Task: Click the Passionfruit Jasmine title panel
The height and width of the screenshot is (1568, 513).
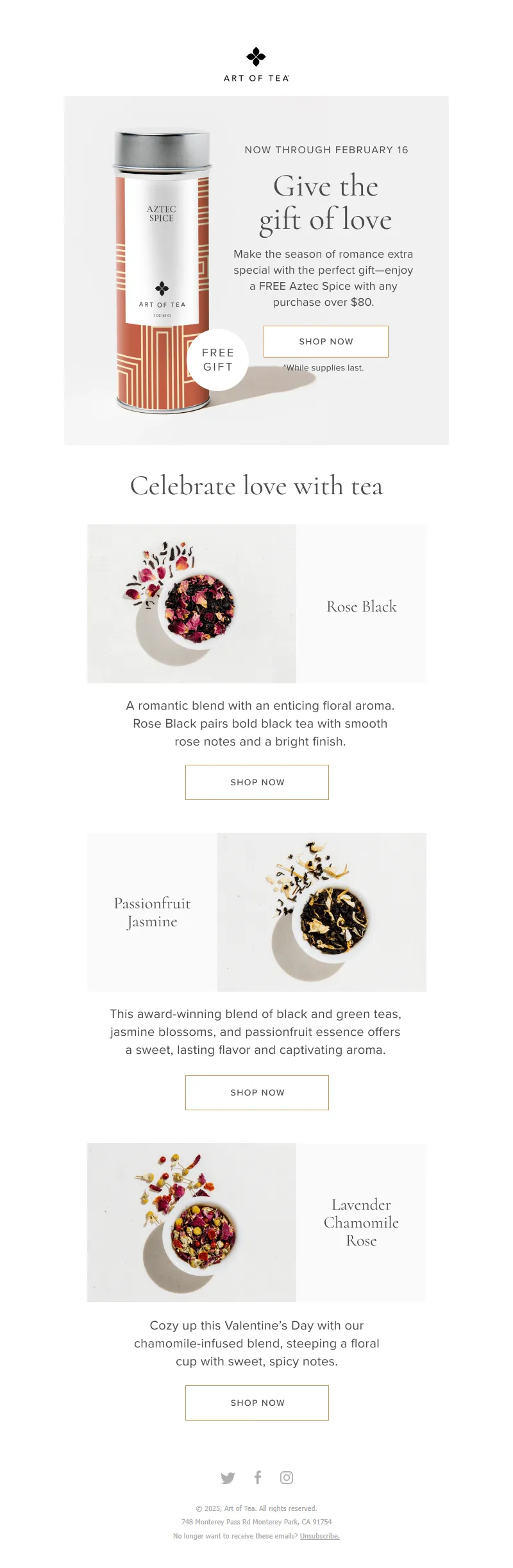Action: (153, 912)
